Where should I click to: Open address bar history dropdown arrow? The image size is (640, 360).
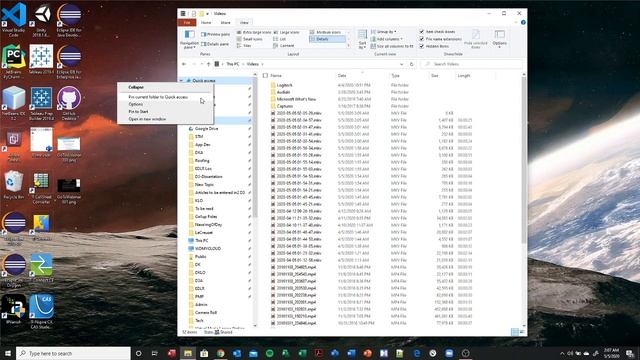[402, 64]
